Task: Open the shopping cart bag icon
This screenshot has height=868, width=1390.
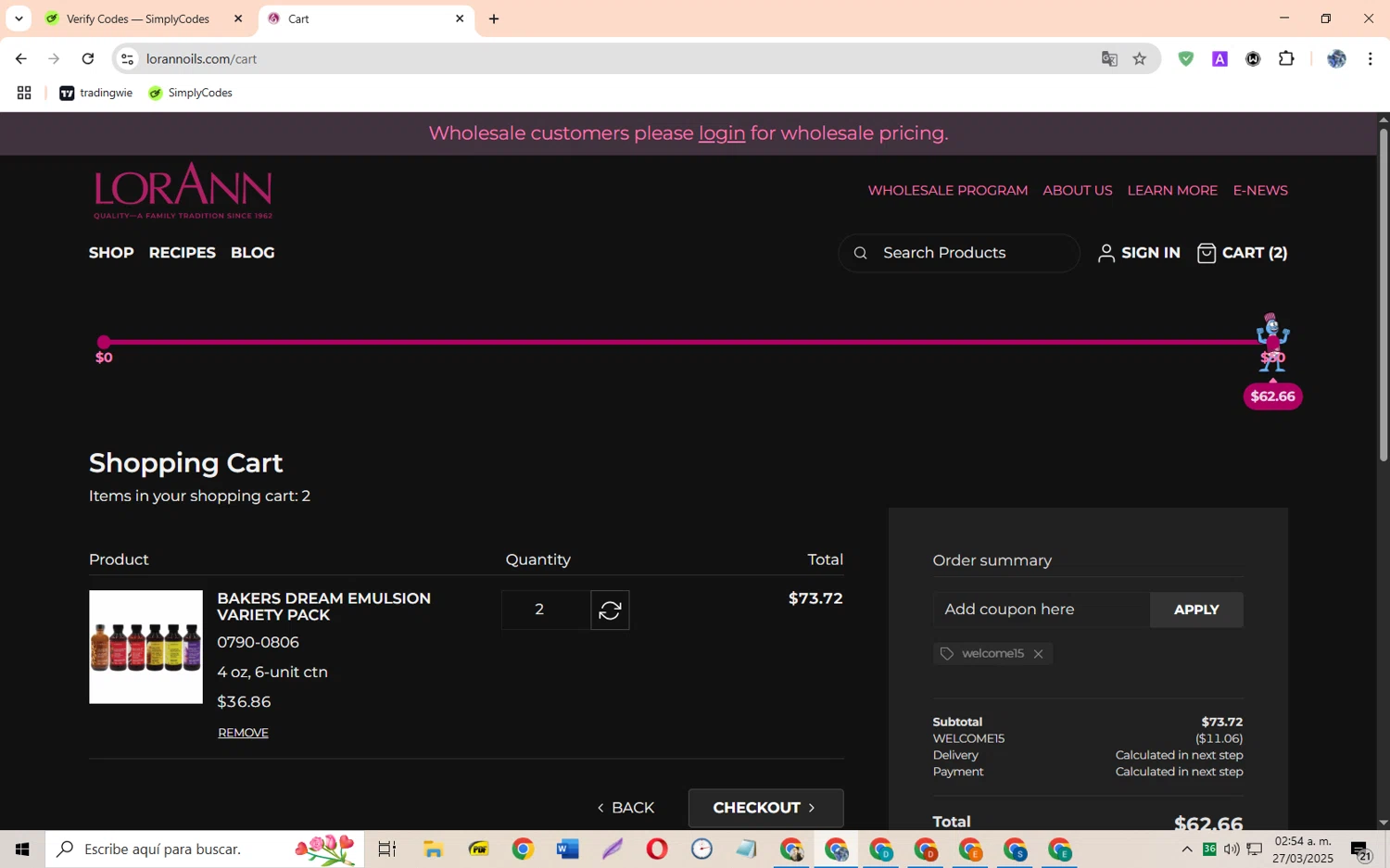Action: 1206,253
